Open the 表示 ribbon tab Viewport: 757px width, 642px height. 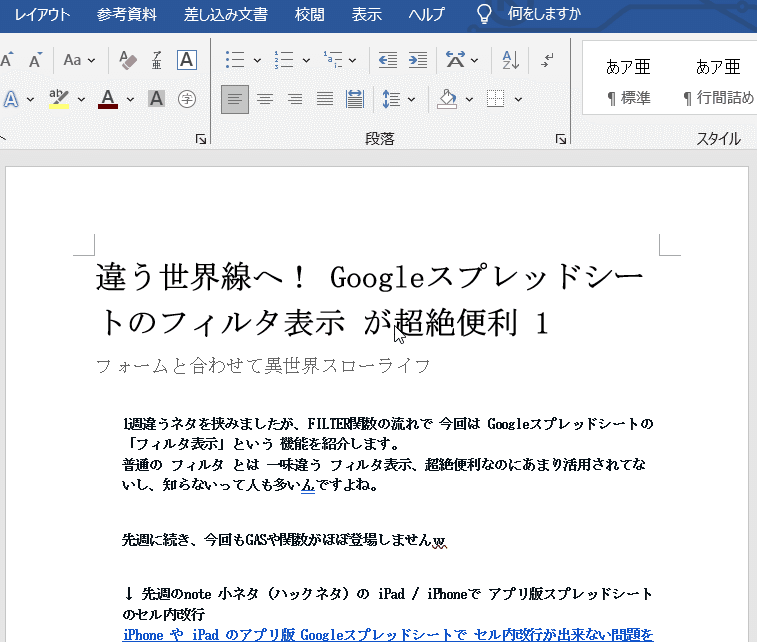(366, 14)
